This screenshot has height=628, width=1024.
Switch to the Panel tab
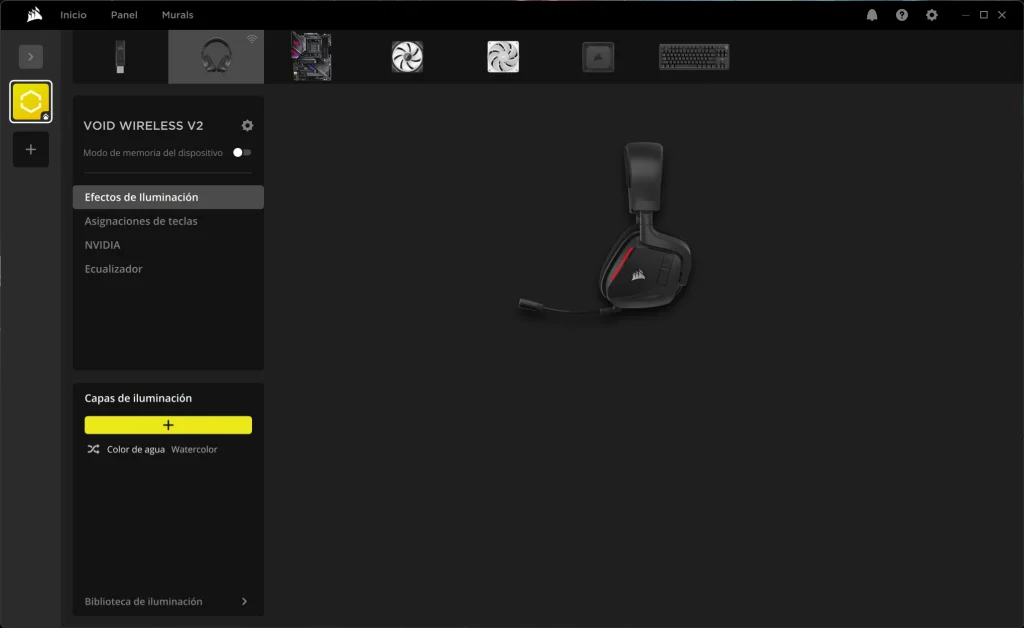pos(124,15)
